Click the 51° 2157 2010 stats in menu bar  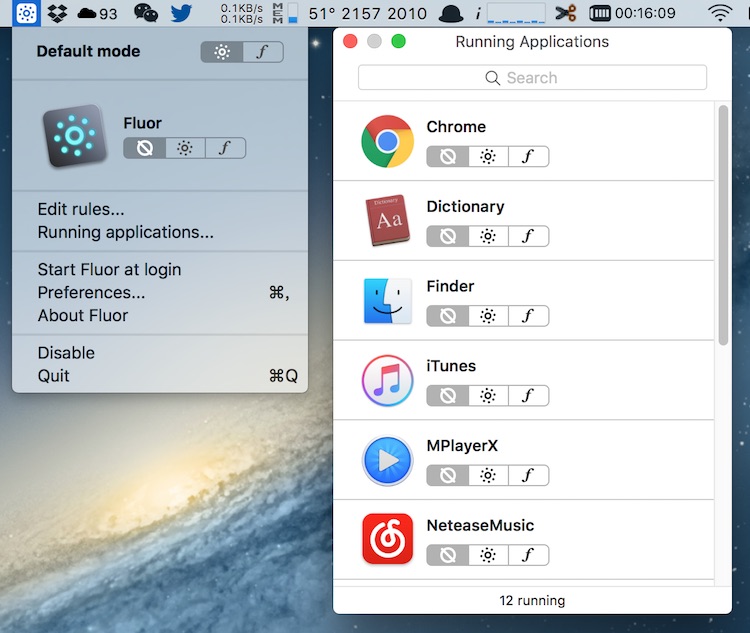[x=367, y=13]
